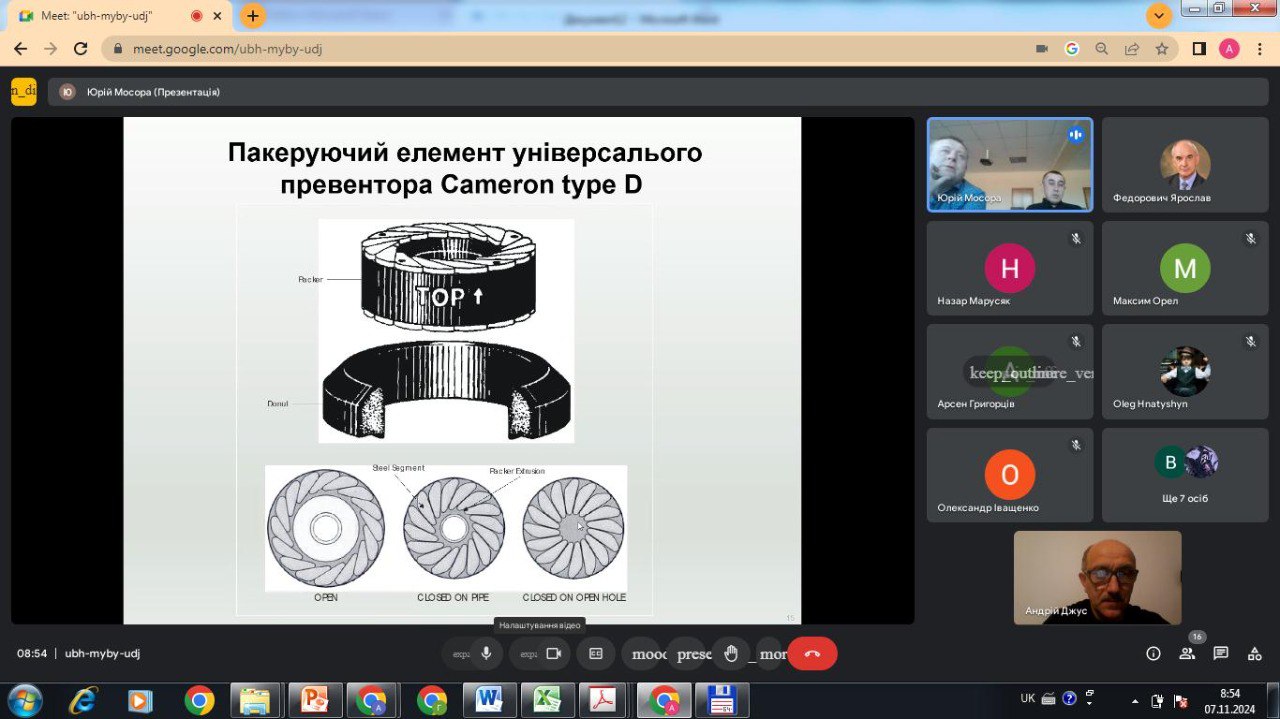Turn on closed captions

pyautogui.click(x=596, y=653)
